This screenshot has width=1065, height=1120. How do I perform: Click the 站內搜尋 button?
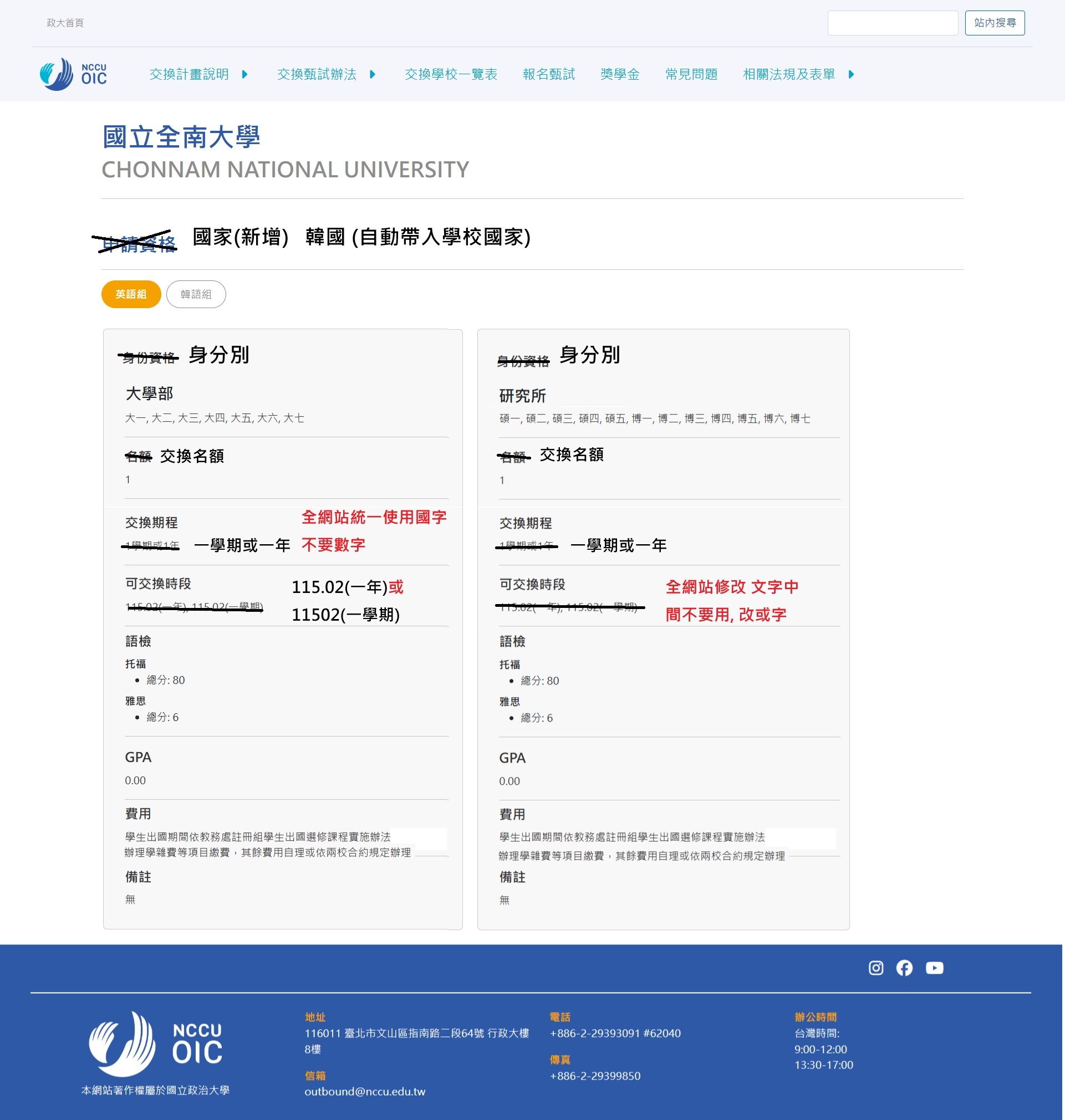995,23
